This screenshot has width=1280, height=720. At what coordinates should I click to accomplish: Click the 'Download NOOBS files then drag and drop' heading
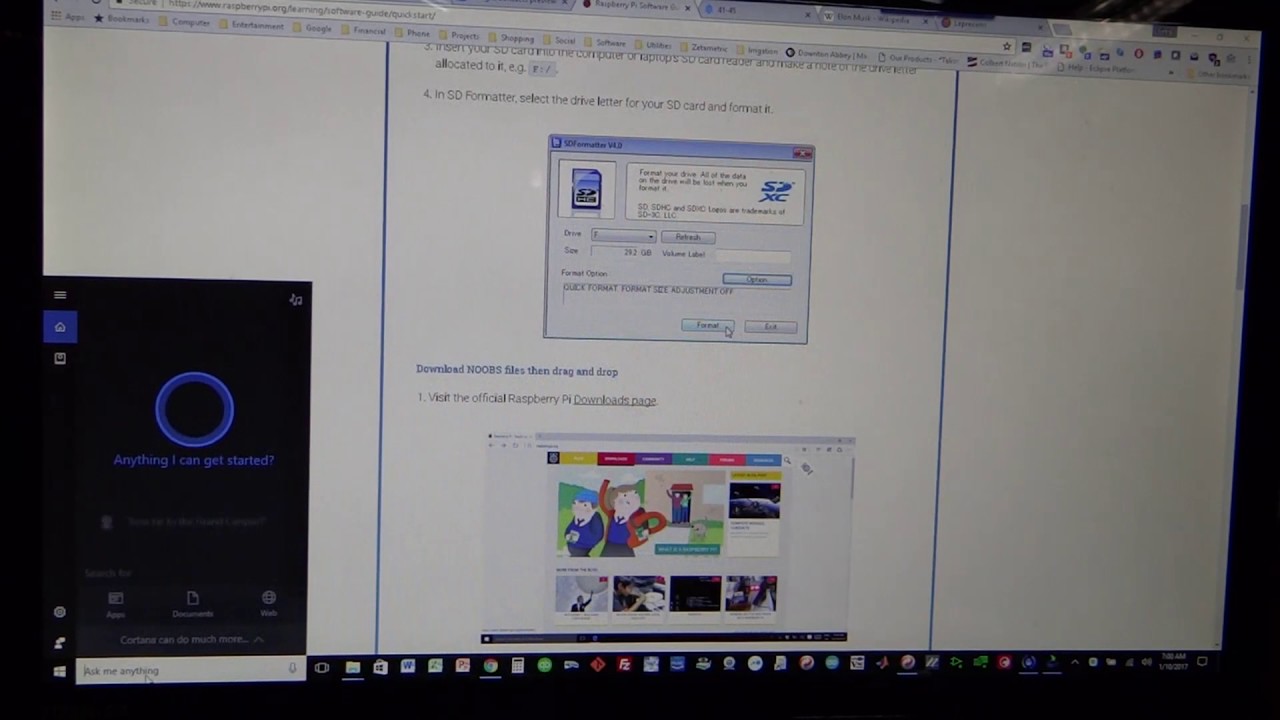(517, 371)
